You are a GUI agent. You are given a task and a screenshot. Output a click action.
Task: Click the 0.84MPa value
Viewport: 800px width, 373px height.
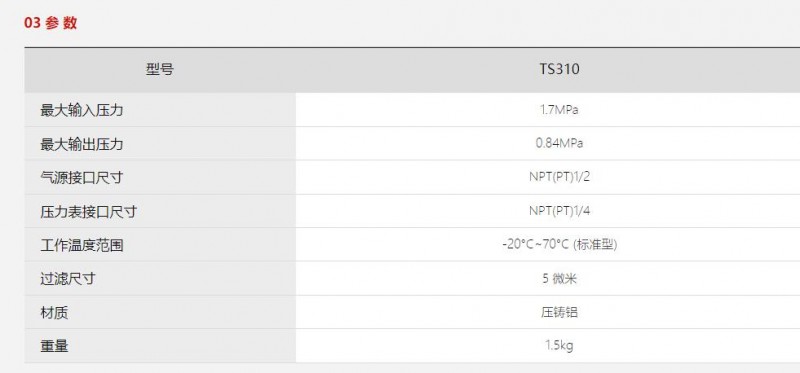(x=559, y=143)
